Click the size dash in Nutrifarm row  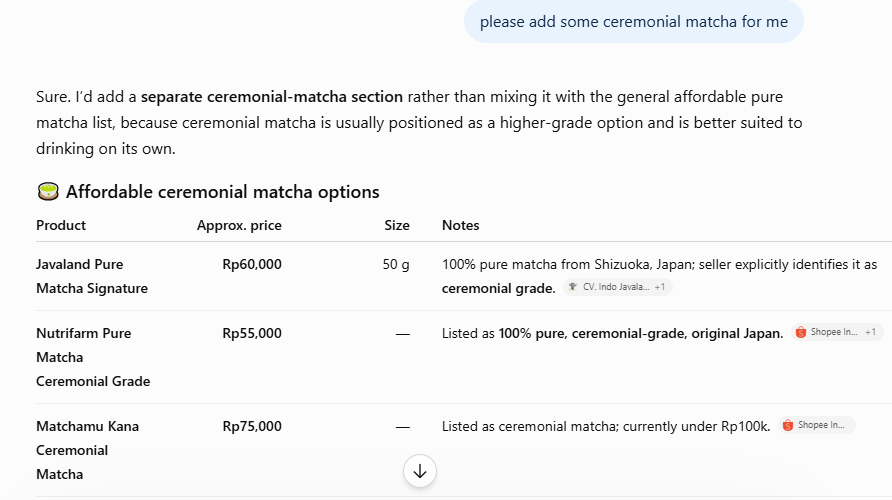pyautogui.click(x=402, y=334)
